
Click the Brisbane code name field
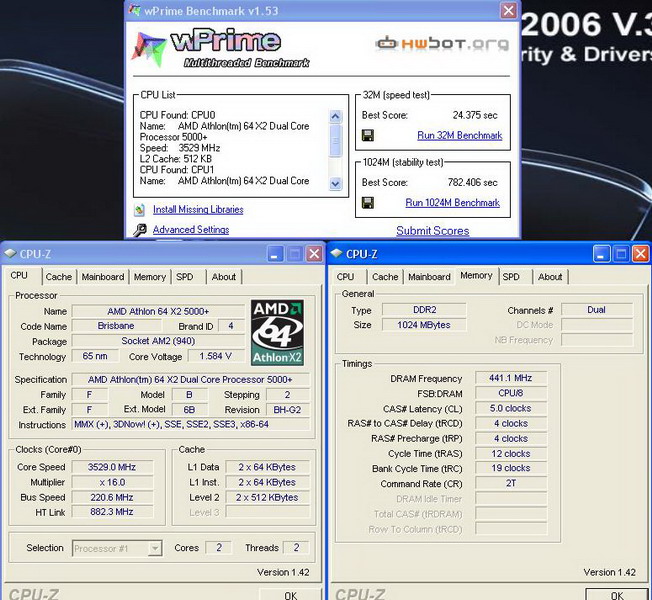(x=116, y=326)
